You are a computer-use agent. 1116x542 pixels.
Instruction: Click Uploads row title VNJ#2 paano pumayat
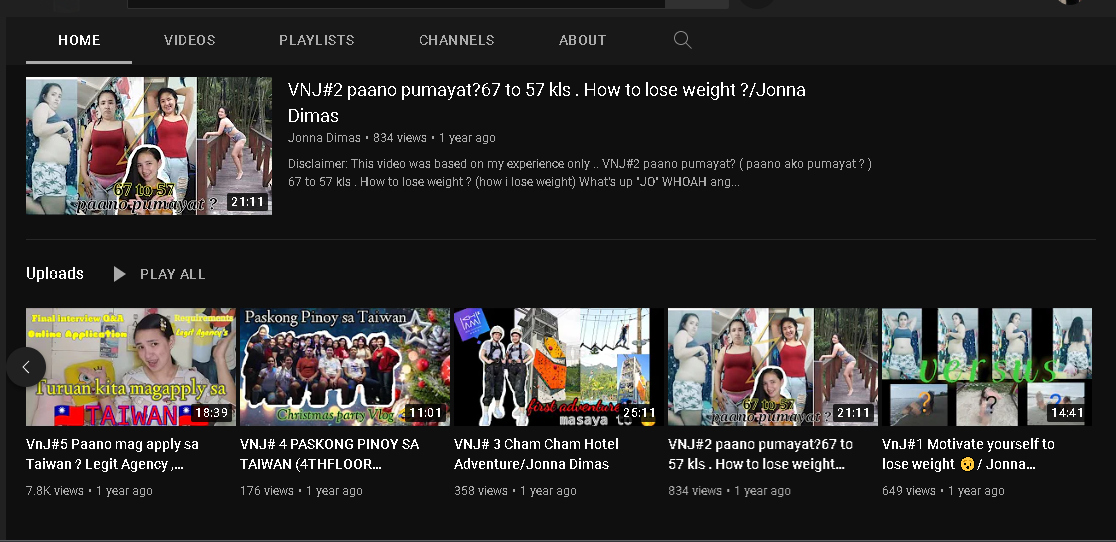click(760, 454)
